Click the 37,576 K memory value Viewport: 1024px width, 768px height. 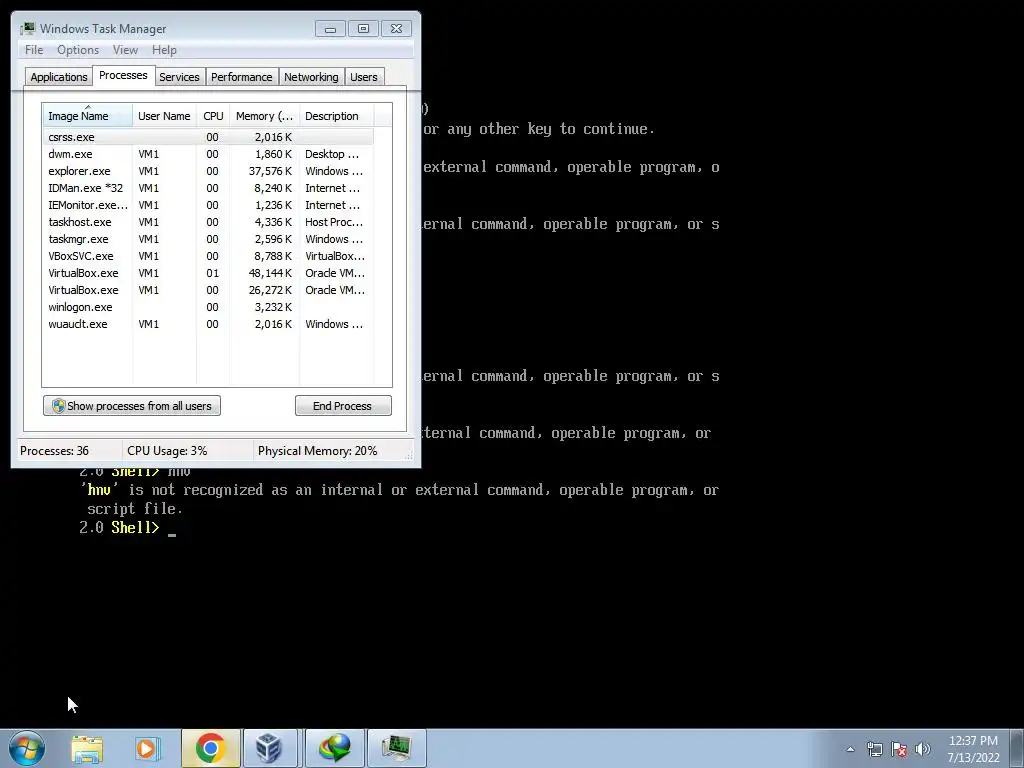(x=270, y=171)
